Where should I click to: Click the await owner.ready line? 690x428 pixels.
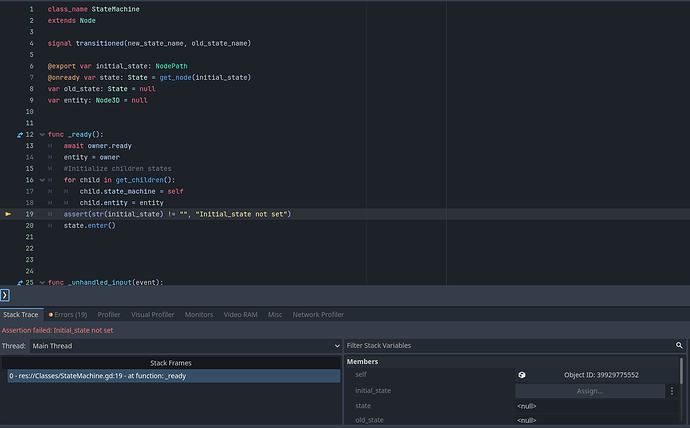point(98,146)
